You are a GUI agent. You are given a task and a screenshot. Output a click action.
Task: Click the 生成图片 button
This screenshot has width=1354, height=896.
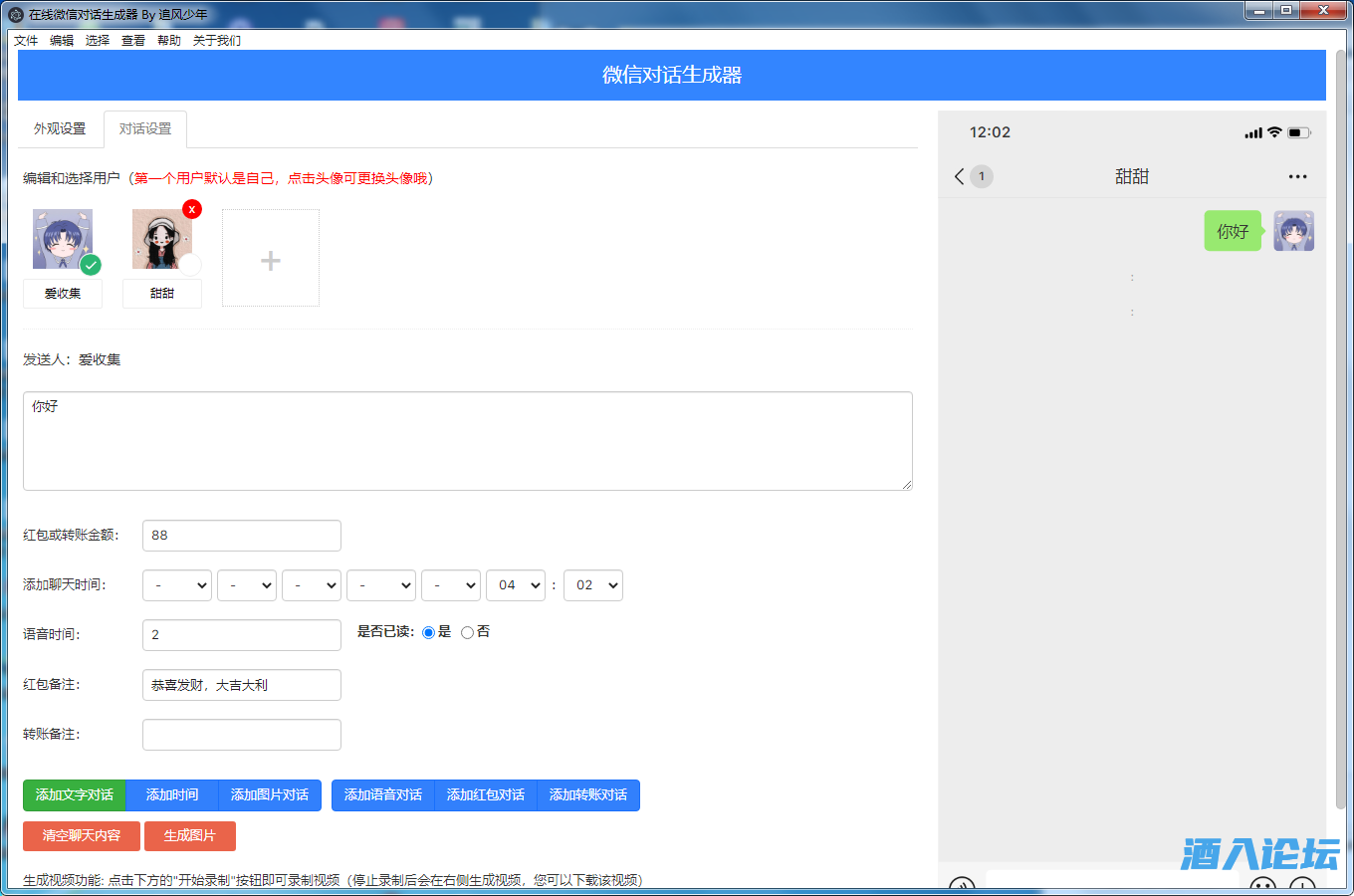pyautogui.click(x=189, y=836)
